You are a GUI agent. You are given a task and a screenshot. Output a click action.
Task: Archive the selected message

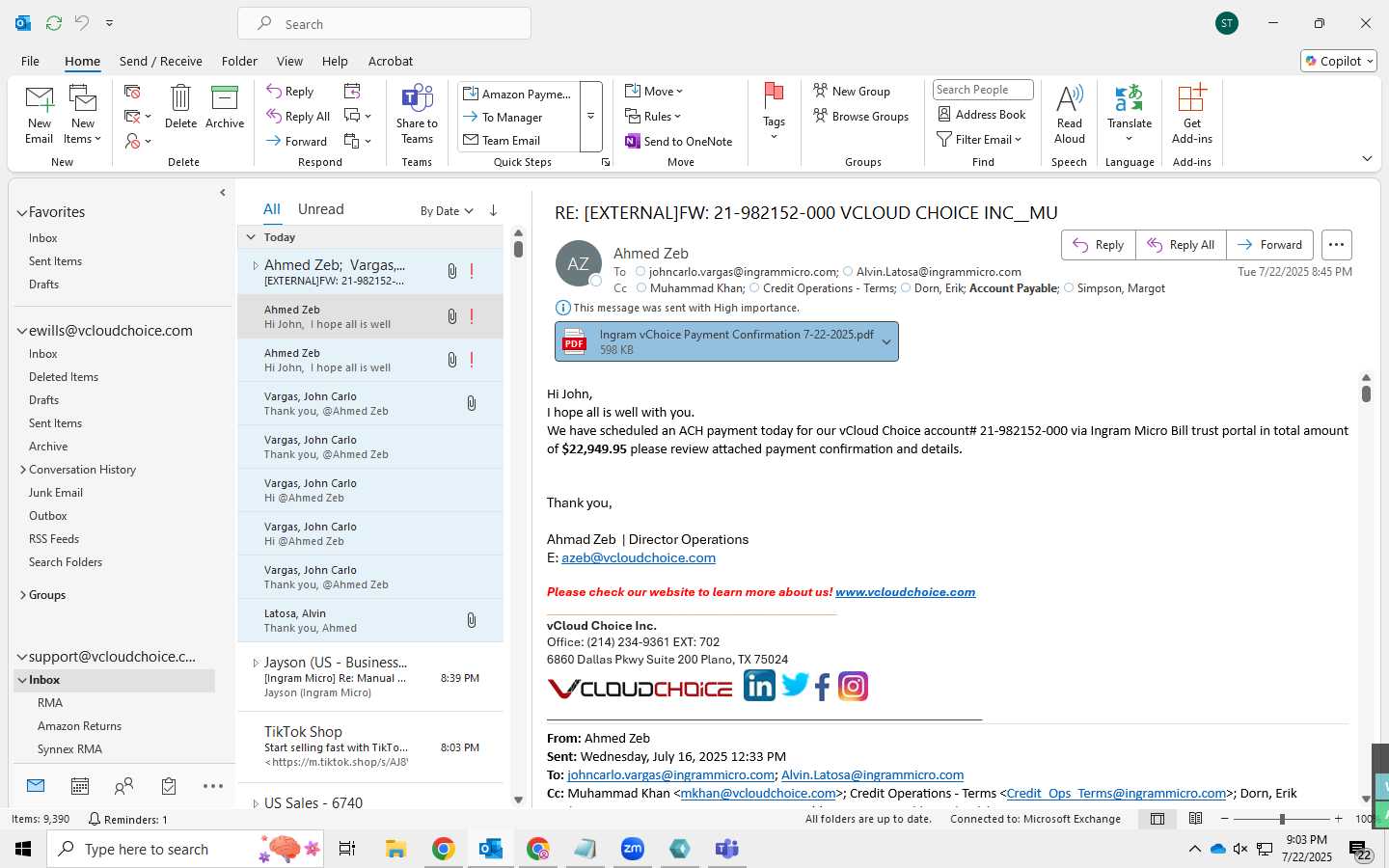point(225,106)
